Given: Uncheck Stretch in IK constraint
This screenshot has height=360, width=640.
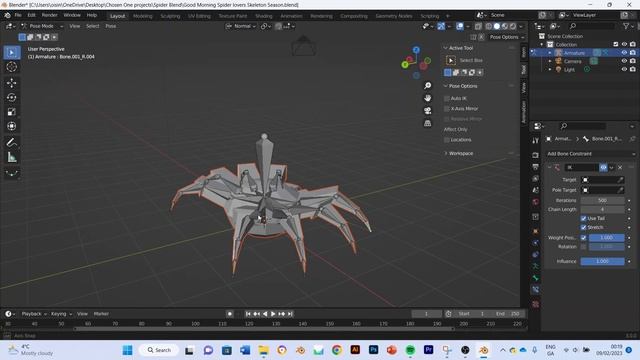Looking at the screenshot, I should click(583, 227).
